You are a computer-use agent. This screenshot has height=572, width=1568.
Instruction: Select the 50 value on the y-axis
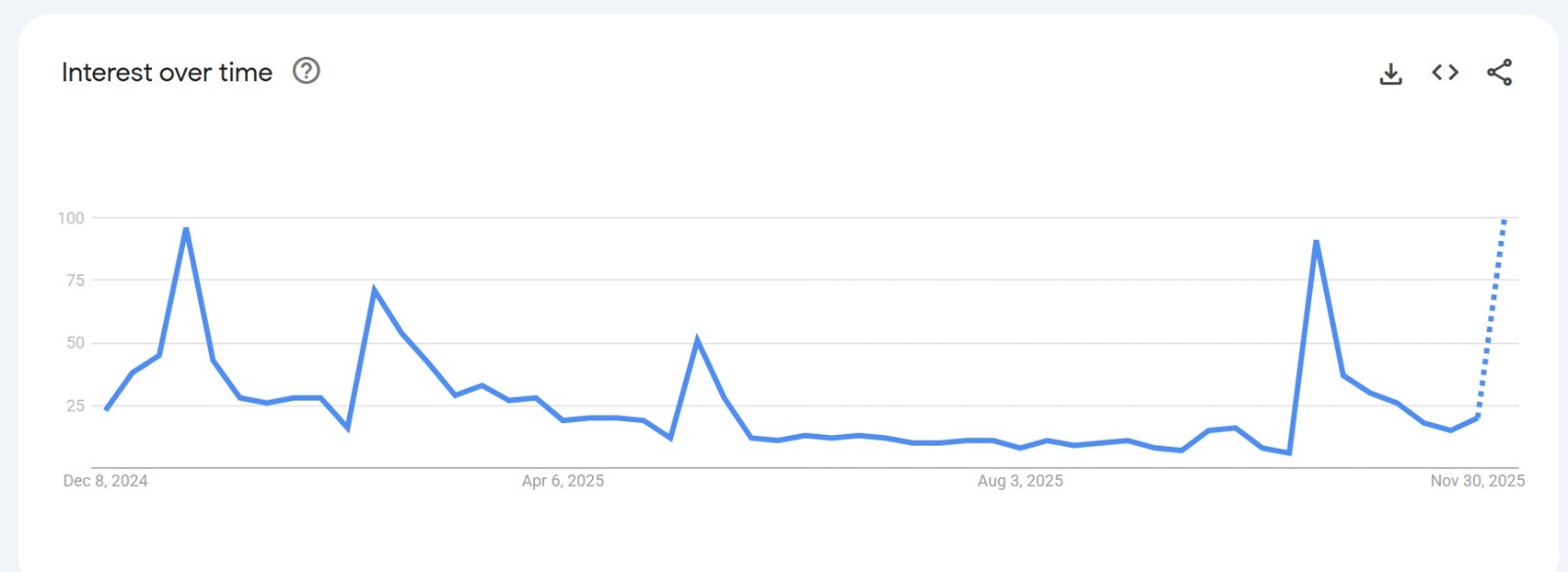pos(75,343)
